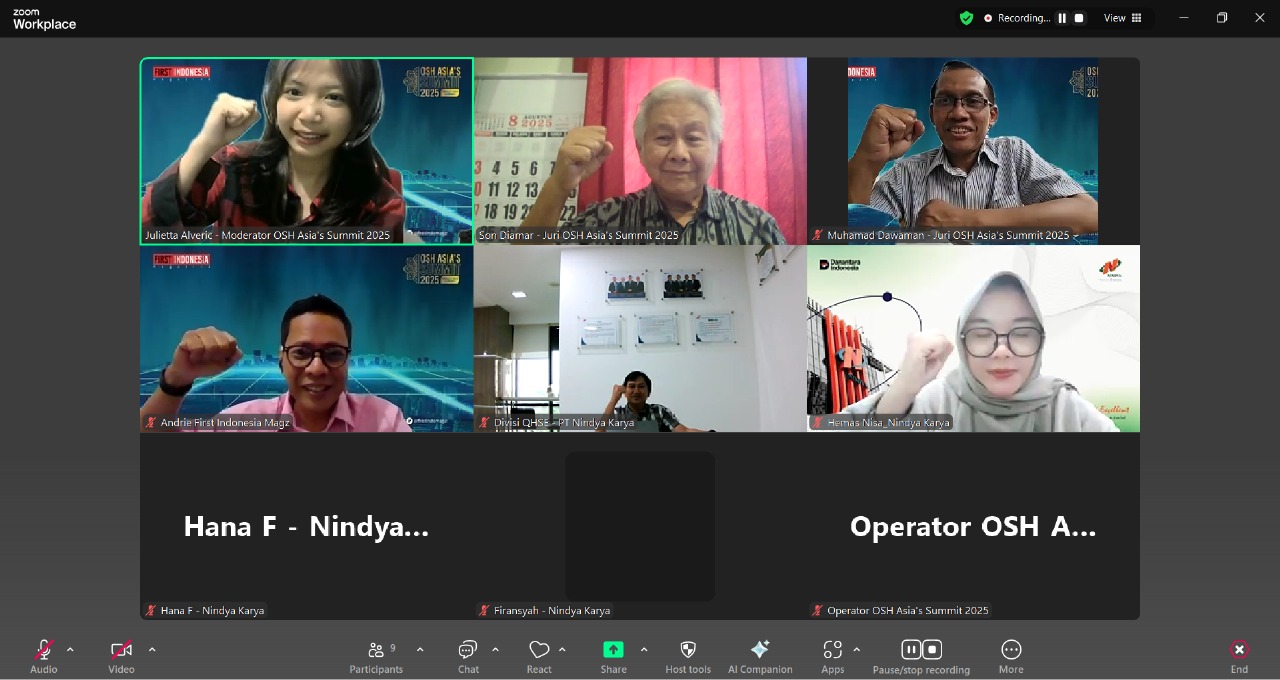1280x680 pixels.
Task: Select Andrie First Indonesia Magz tile
Action: click(x=307, y=339)
